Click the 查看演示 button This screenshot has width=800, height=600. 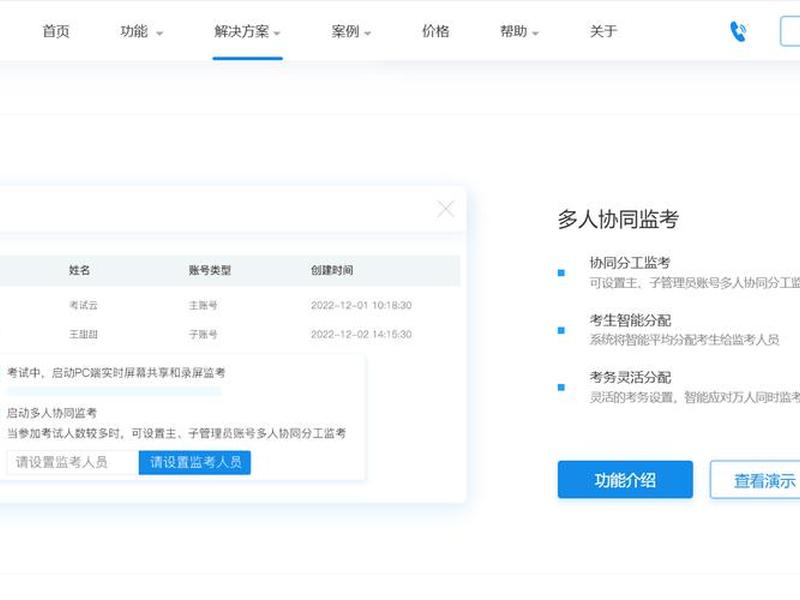point(755,480)
